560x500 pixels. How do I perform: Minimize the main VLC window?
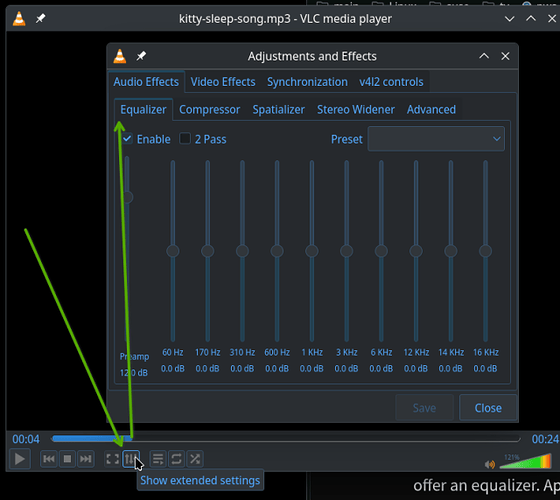click(x=509, y=19)
